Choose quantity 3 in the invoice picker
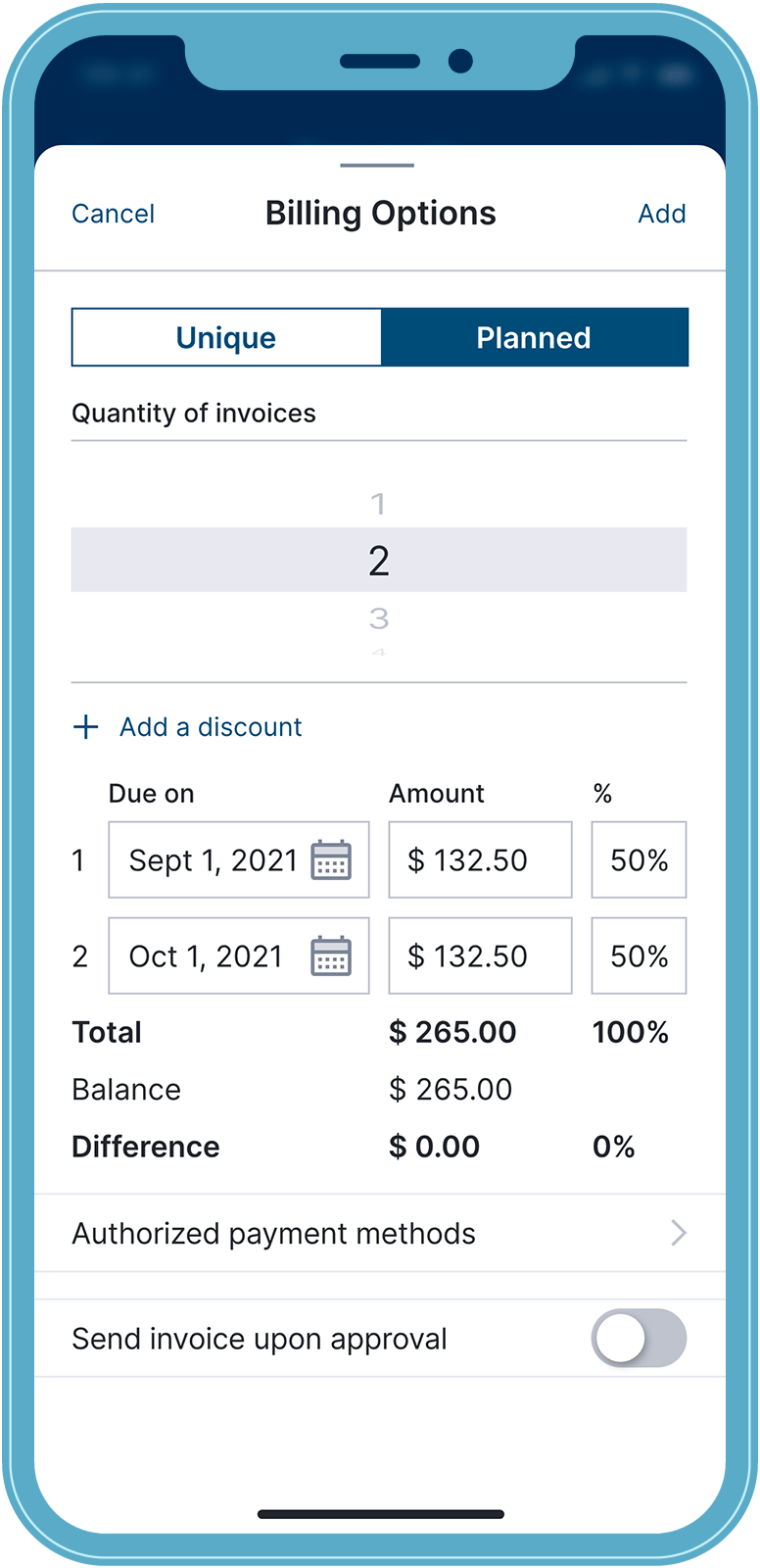The height and width of the screenshot is (1568, 760). (x=378, y=618)
